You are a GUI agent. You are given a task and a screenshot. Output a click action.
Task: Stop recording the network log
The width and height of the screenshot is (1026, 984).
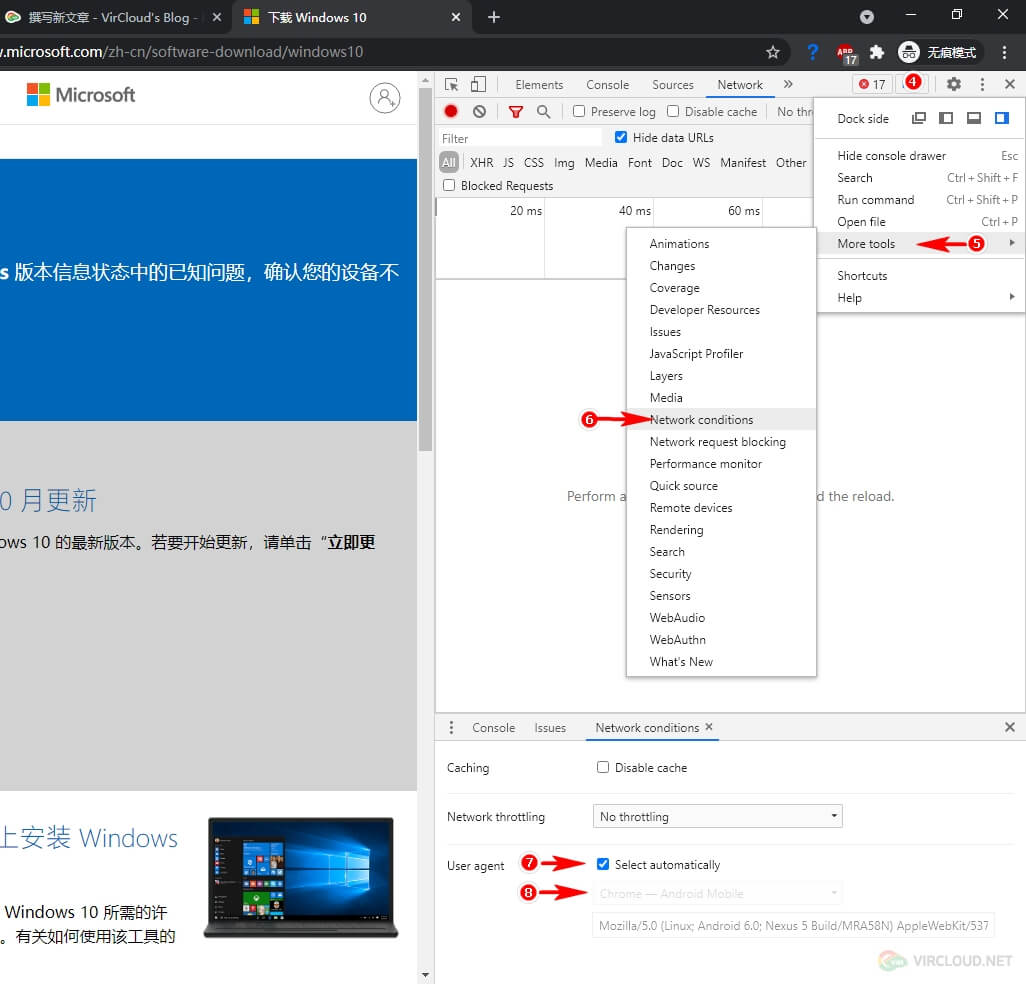click(451, 111)
